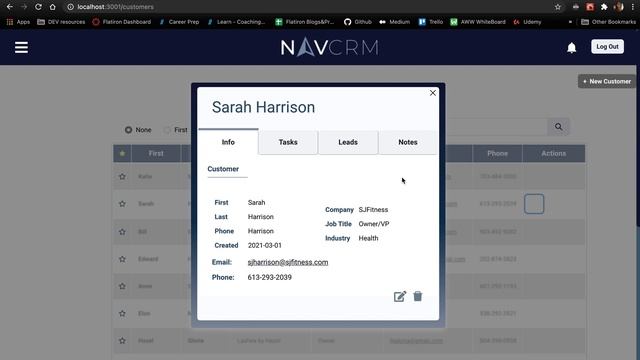Open the AWW WhiteBoard bookmark
Screen dimensions: 640x360
pyautogui.click(x=478, y=22)
